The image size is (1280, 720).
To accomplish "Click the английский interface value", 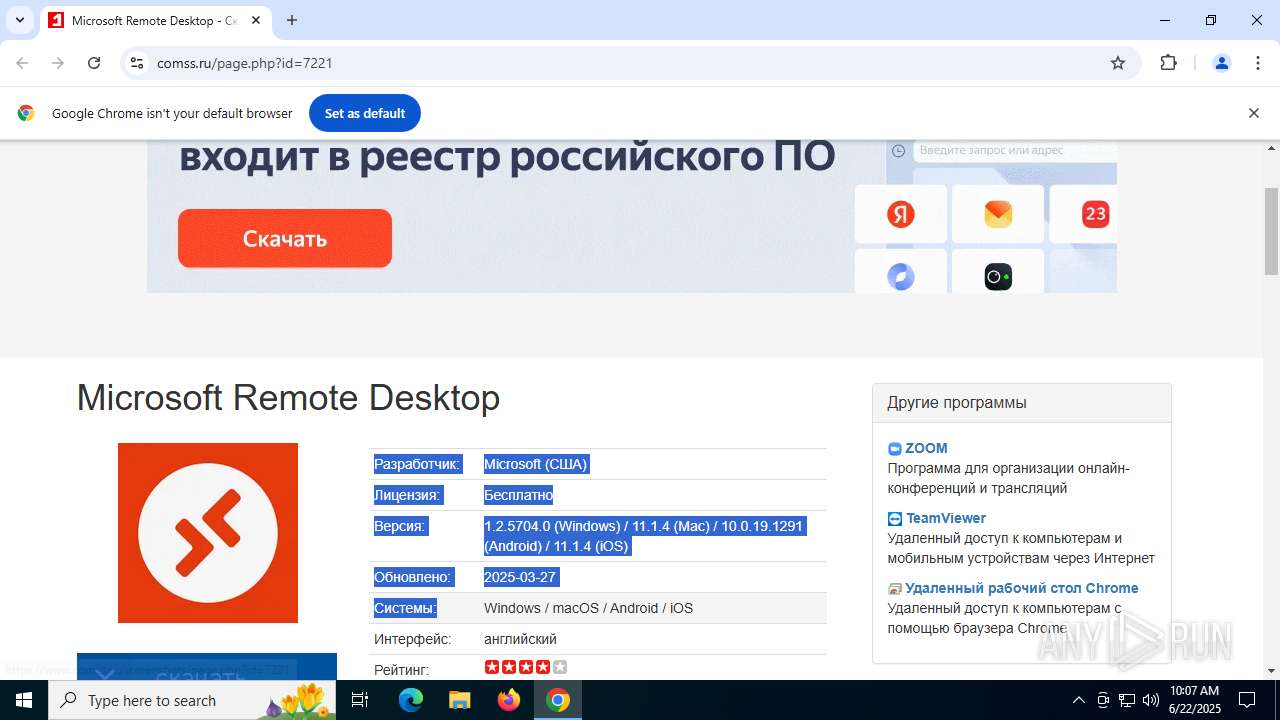I will (x=520, y=639).
